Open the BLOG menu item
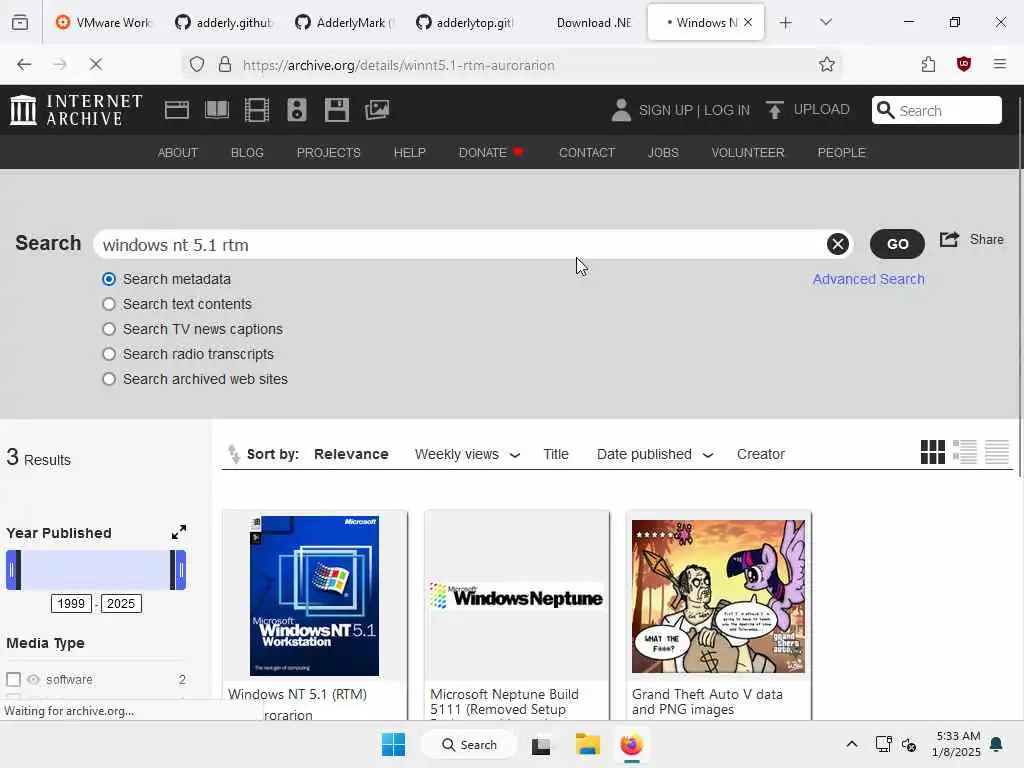Image resolution: width=1024 pixels, height=768 pixels. 247,152
